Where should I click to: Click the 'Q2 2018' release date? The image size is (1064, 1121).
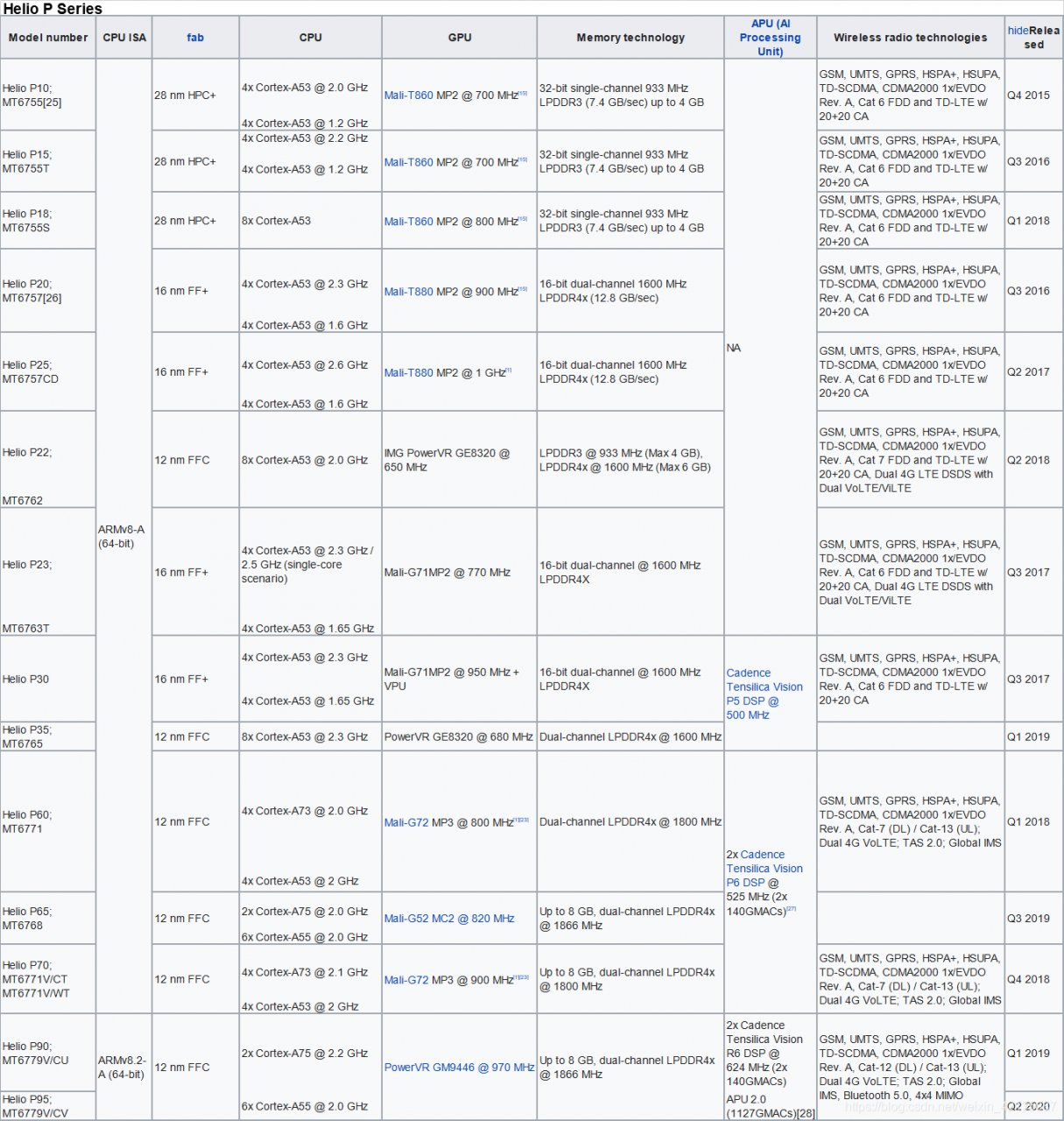tap(1028, 460)
